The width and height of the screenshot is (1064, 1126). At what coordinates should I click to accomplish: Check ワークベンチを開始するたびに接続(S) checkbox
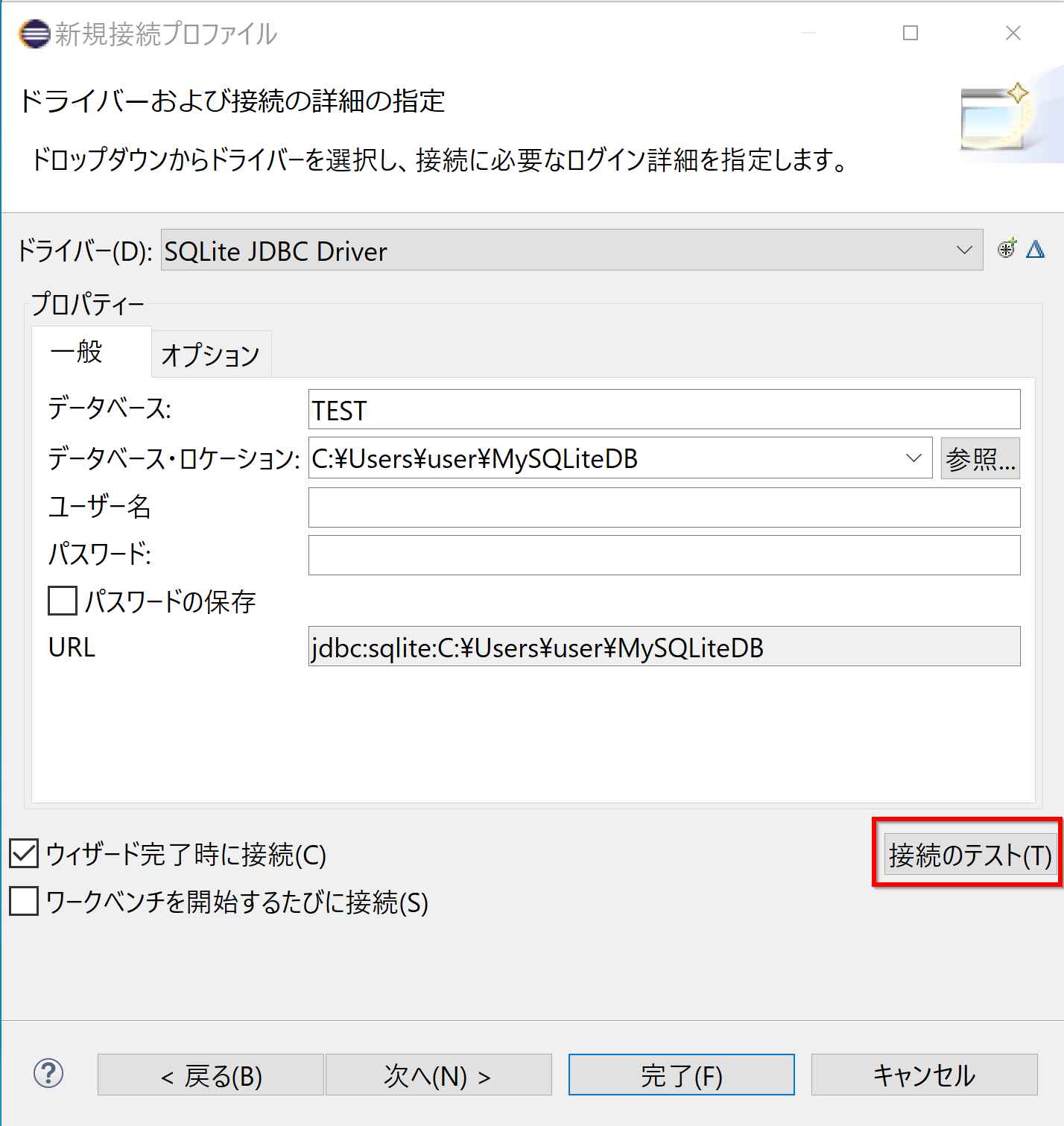point(24,901)
